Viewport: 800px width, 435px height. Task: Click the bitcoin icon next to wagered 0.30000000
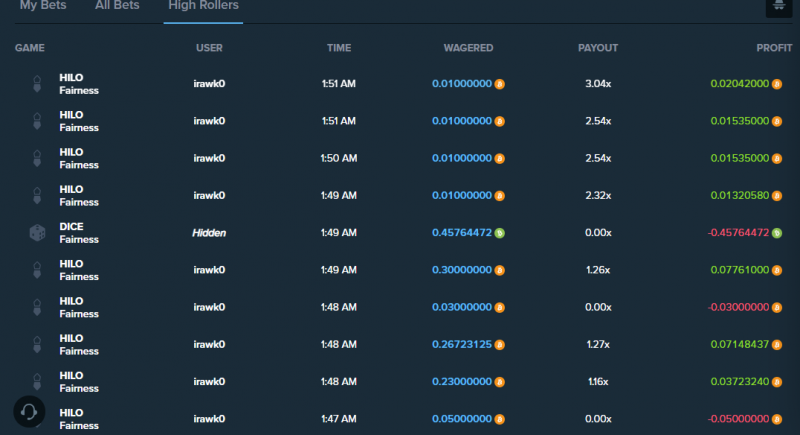(499, 270)
